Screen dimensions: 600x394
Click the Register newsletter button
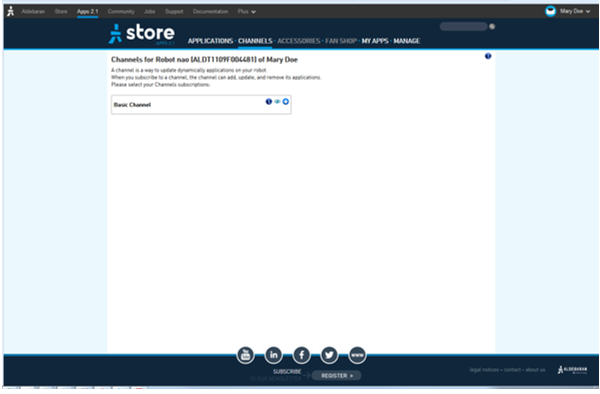337,376
